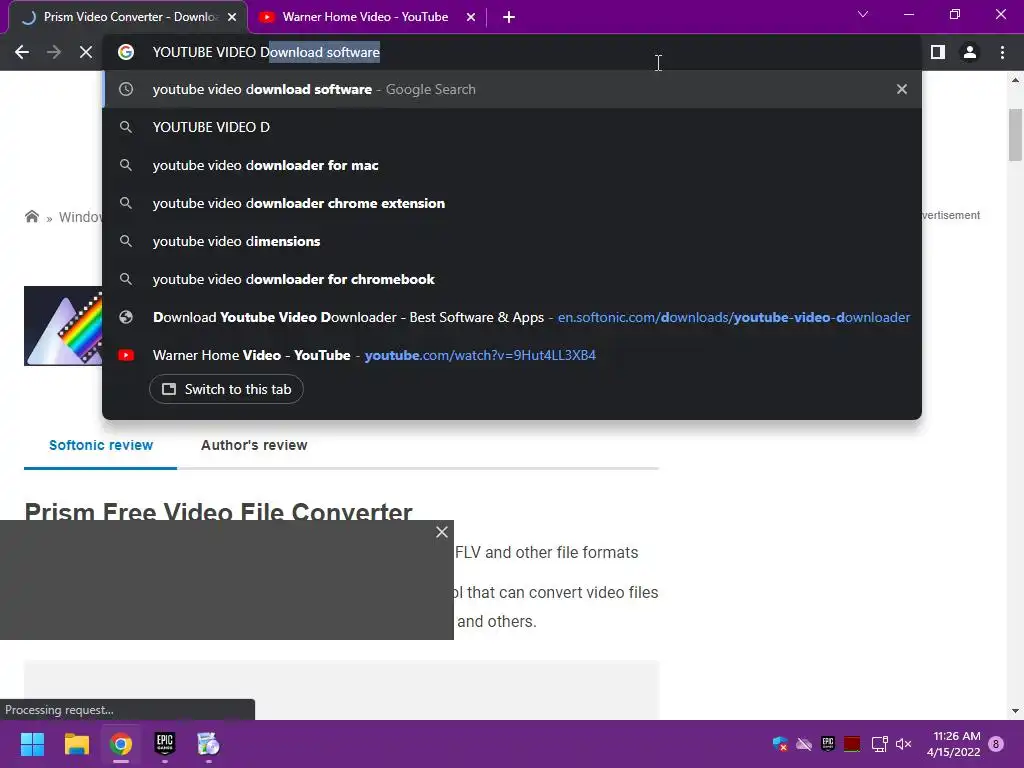Viewport: 1024px width, 768px height.
Task: Pick 'youtube video downloader for mac'
Action: click(x=511, y=165)
